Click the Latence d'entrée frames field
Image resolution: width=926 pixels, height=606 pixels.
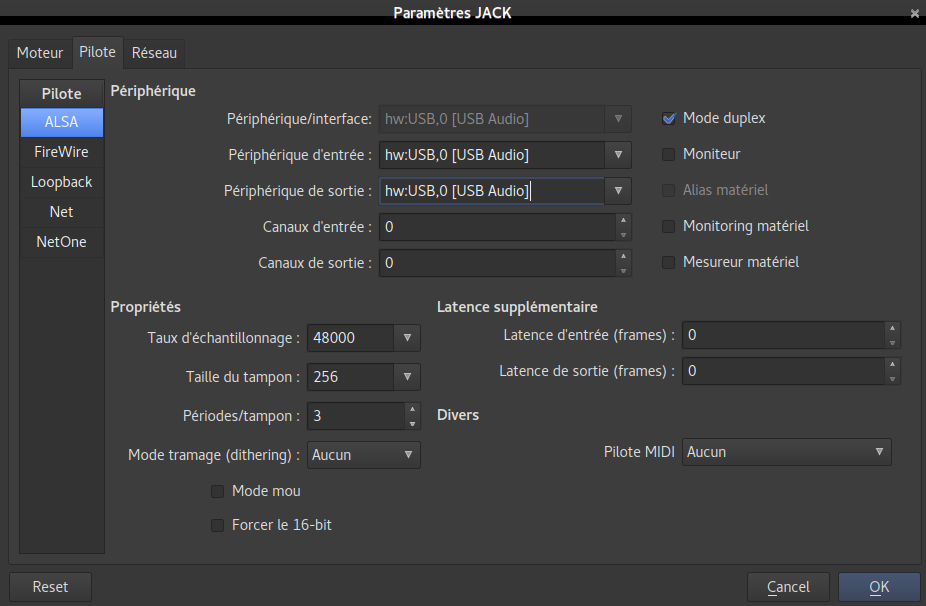784,335
